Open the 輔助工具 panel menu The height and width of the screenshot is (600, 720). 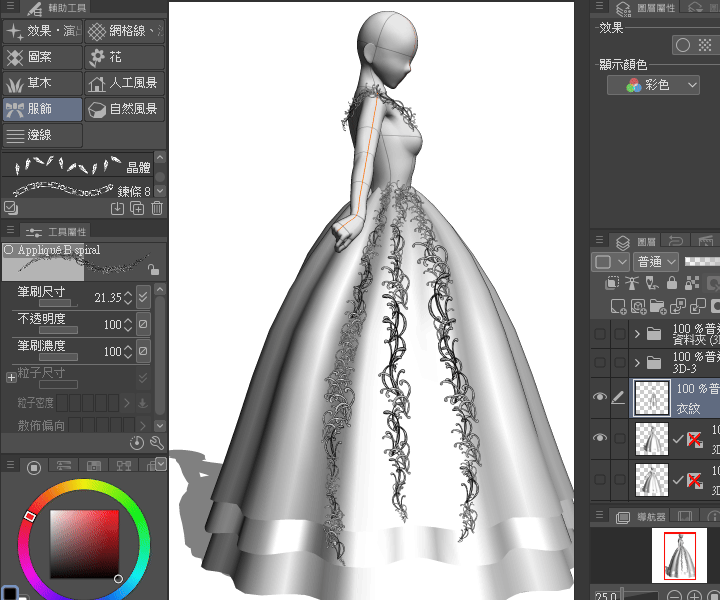pos(11,6)
